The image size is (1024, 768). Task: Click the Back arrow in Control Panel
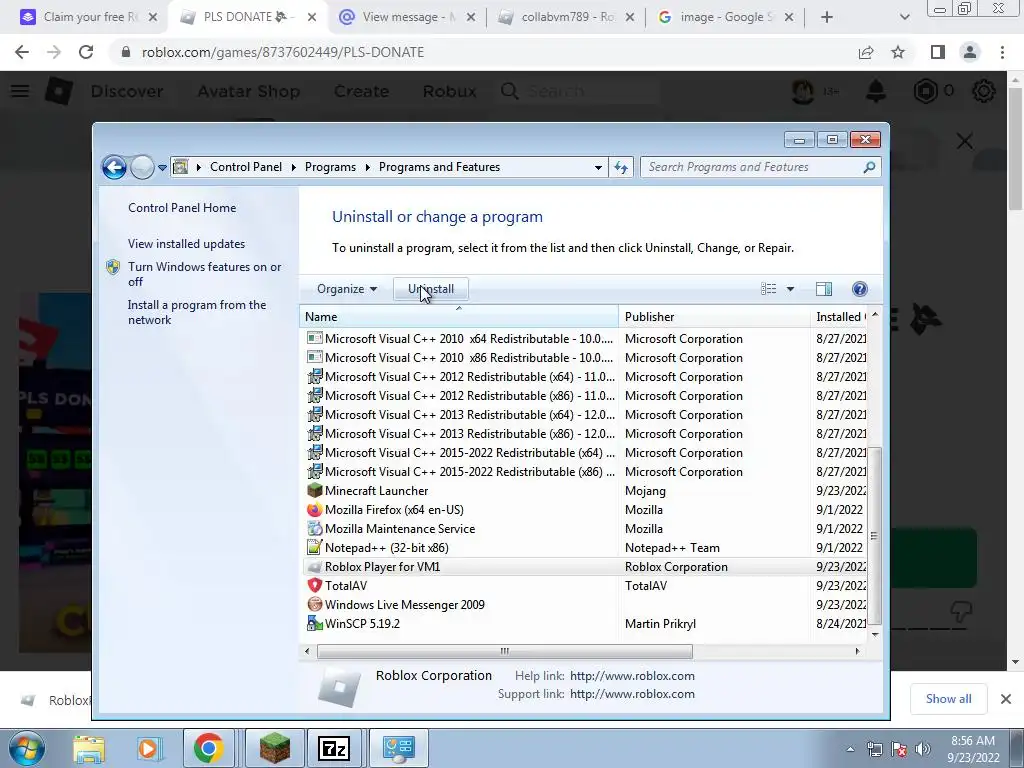click(x=114, y=167)
